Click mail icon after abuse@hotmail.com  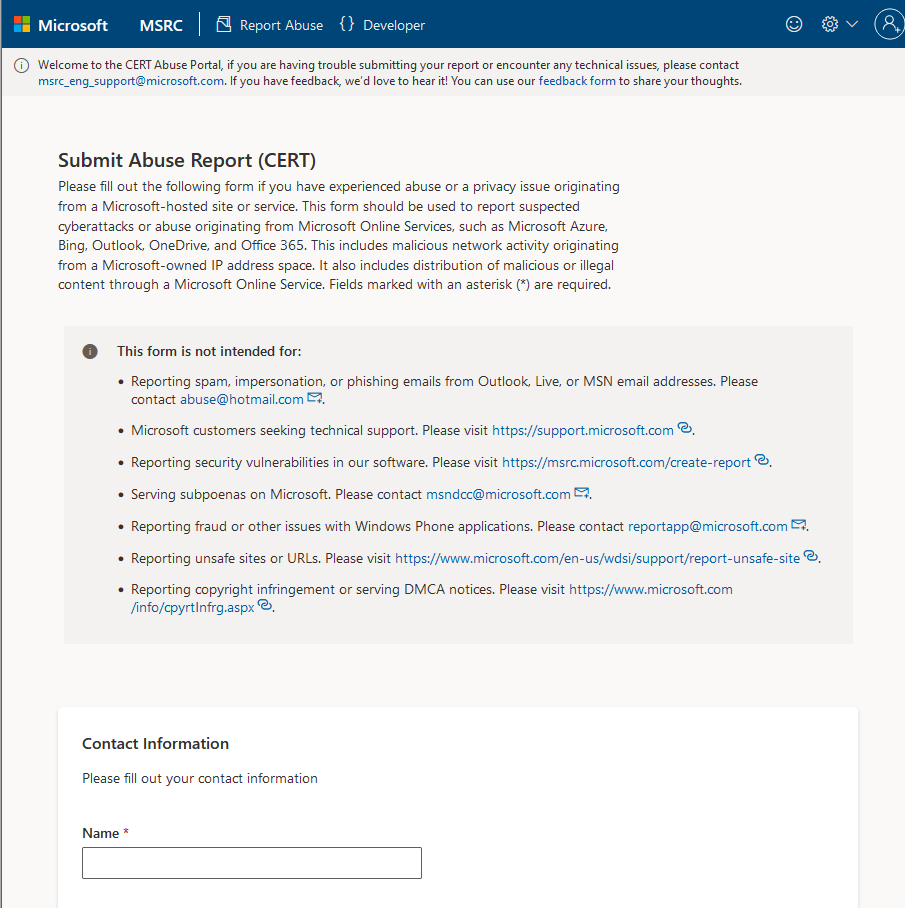click(314, 398)
